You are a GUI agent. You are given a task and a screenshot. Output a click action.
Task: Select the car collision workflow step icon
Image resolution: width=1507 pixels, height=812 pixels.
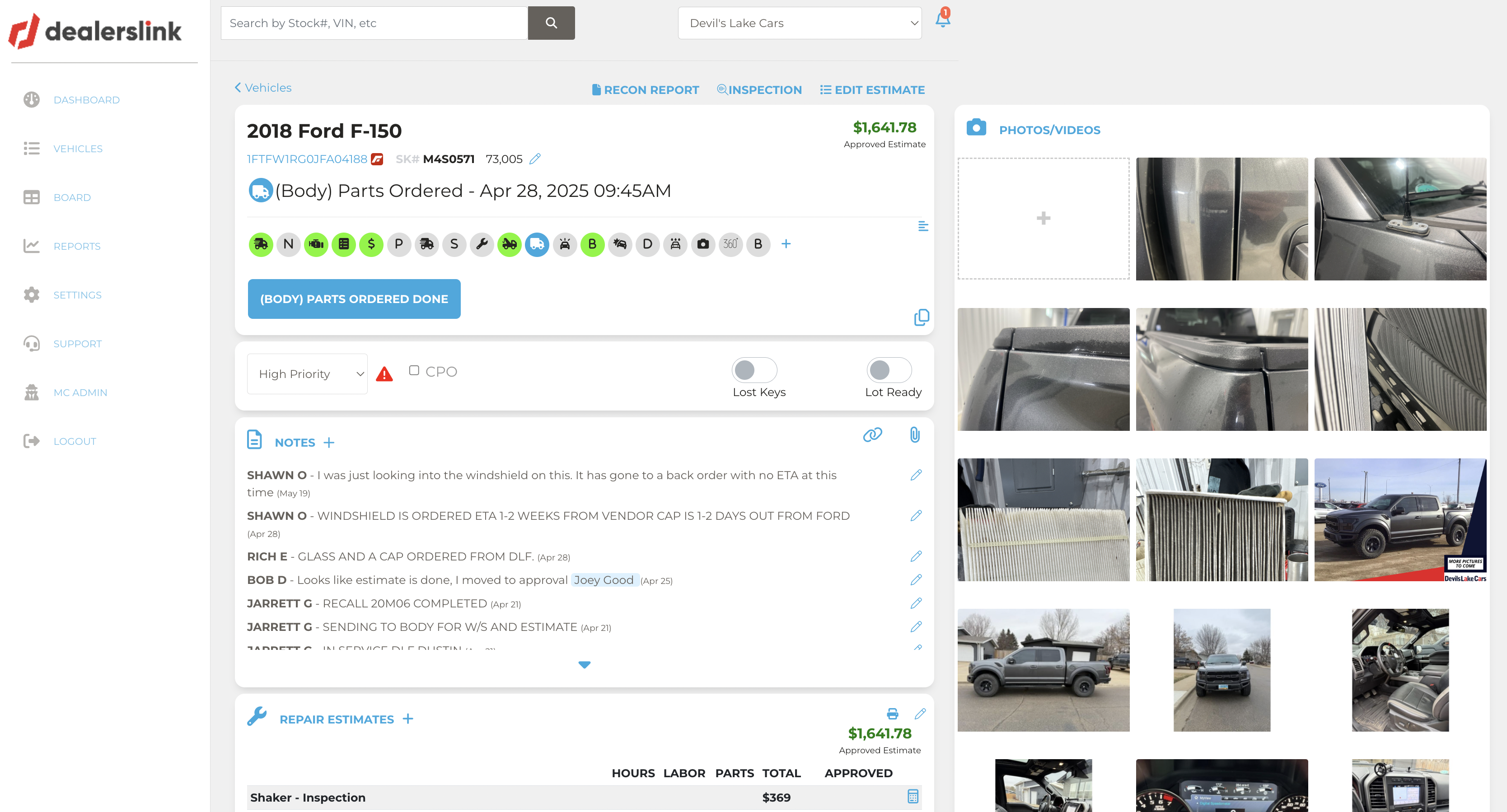click(x=620, y=244)
